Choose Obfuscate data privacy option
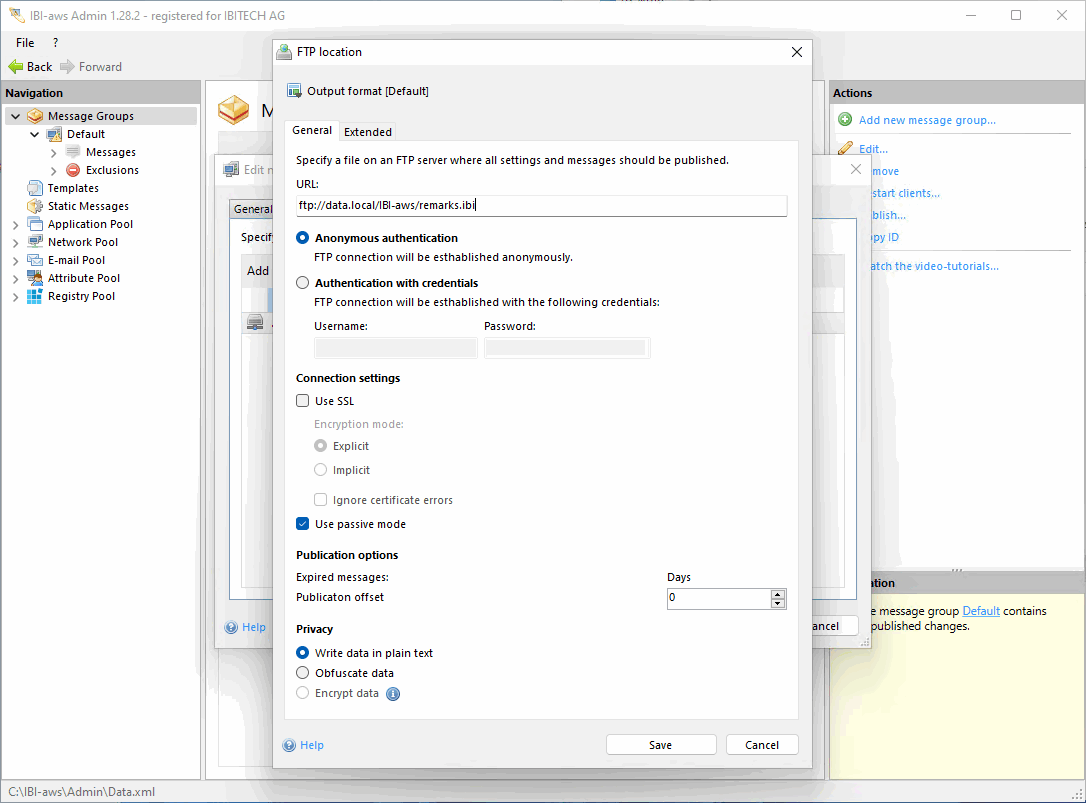The height and width of the screenshot is (803, 1086). click(x=303, y=673)
